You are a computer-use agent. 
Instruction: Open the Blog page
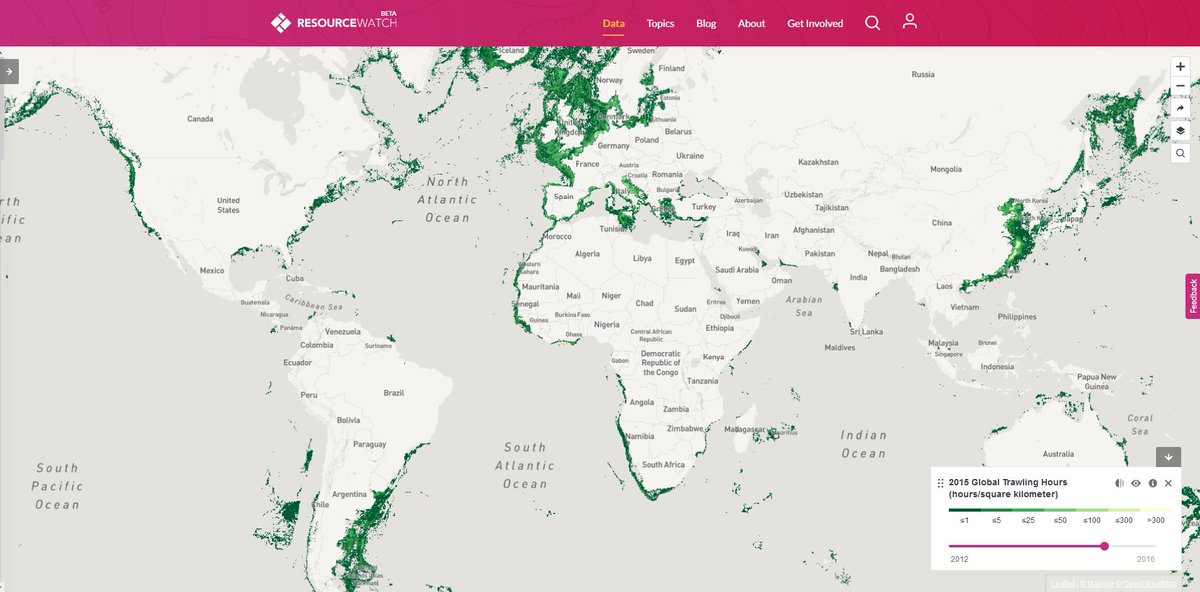pos(706,23)
